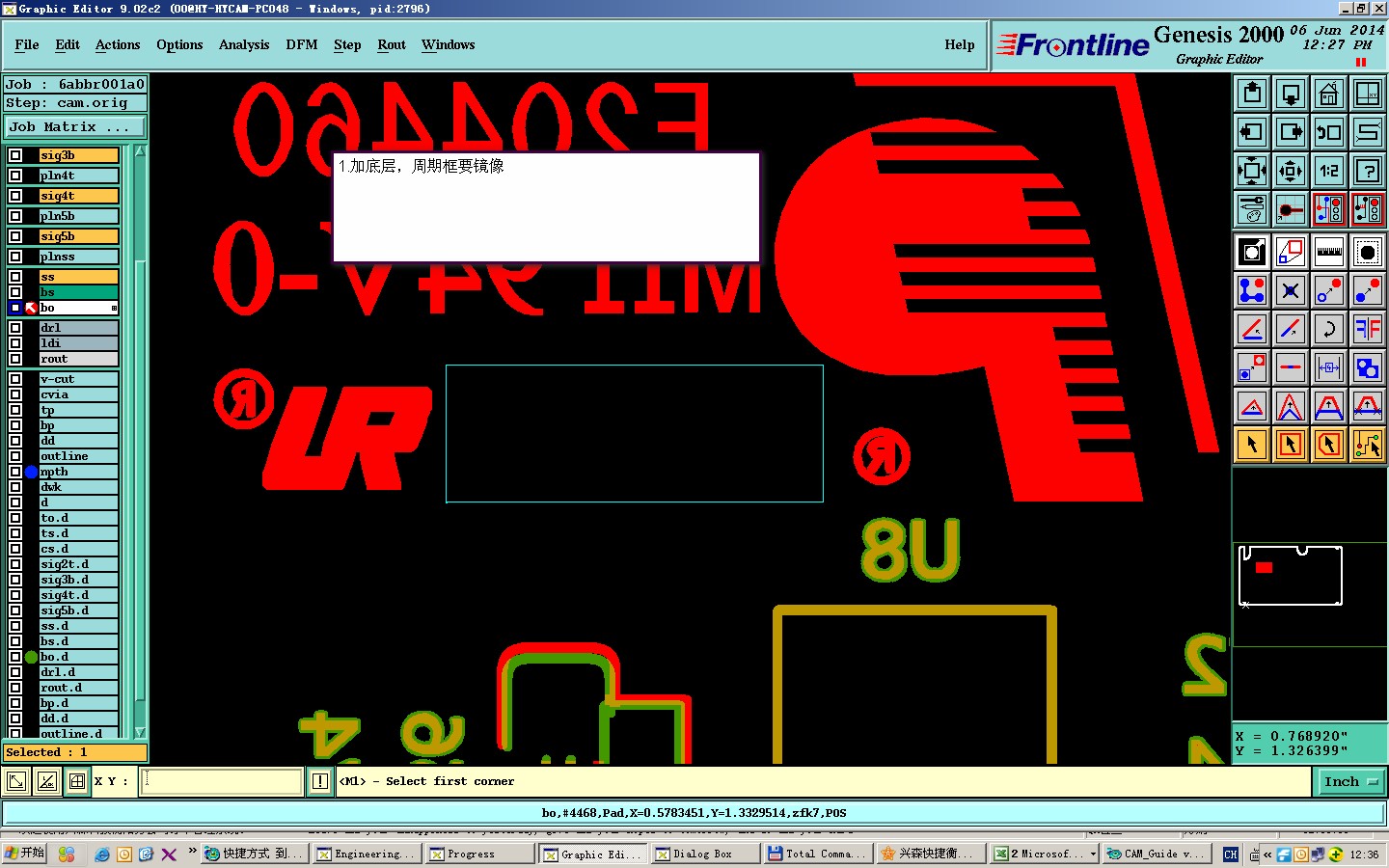Image resolution: width=1389 pixels, height=868 pixels.
Task: Click the polygon select arrow icon
Action: click(x=1329, y=445)
